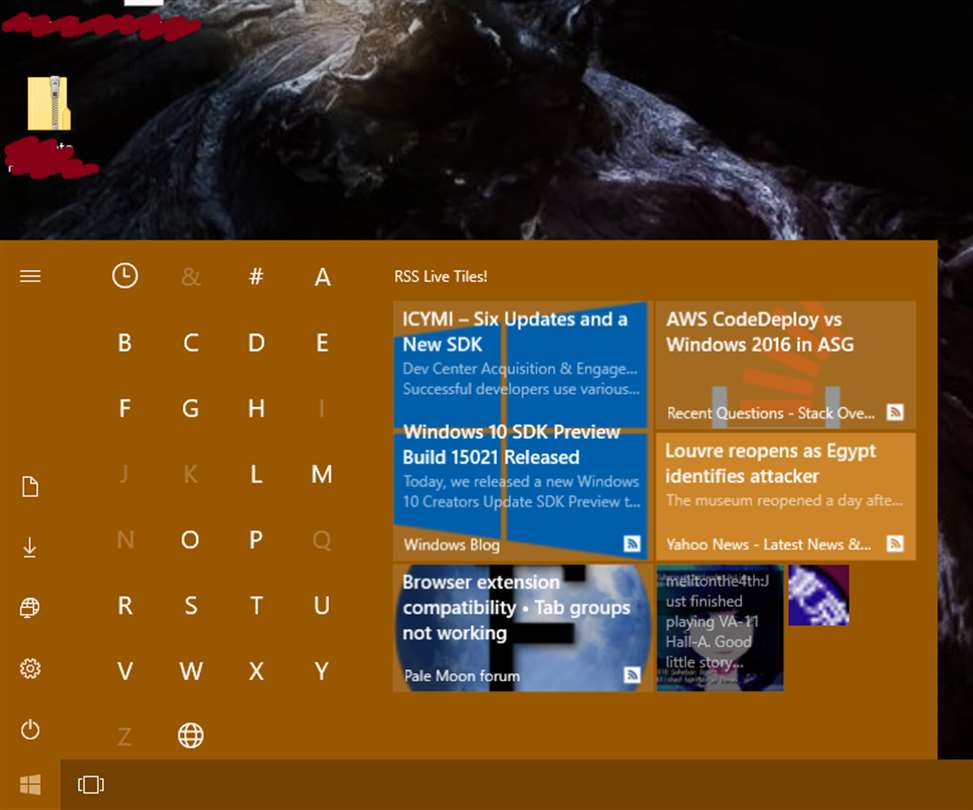Jump to apps starting with V

tap(125, 672)
